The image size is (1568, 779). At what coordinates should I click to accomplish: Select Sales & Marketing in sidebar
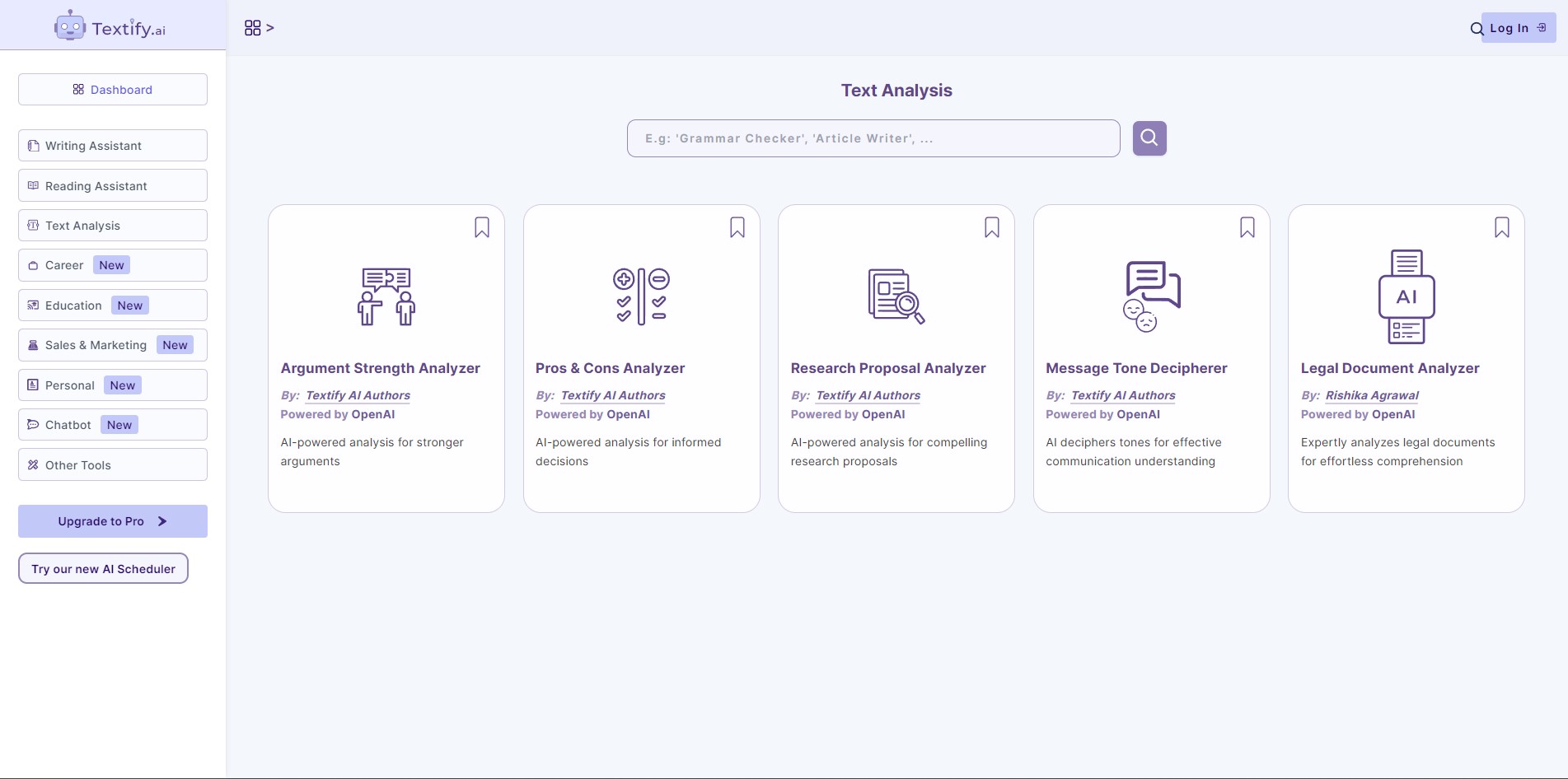[x=113, y=345]
